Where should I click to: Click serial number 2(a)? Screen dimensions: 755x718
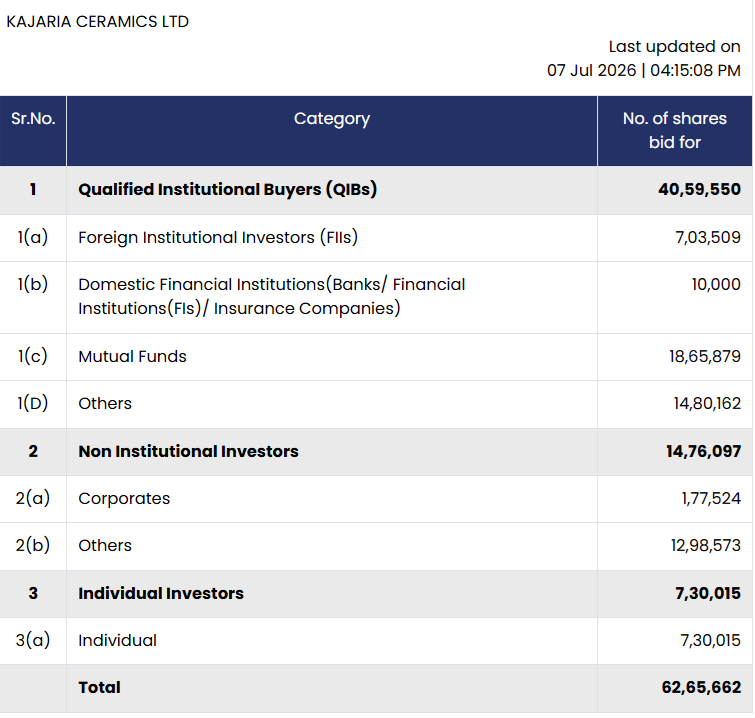coord(33,498)
